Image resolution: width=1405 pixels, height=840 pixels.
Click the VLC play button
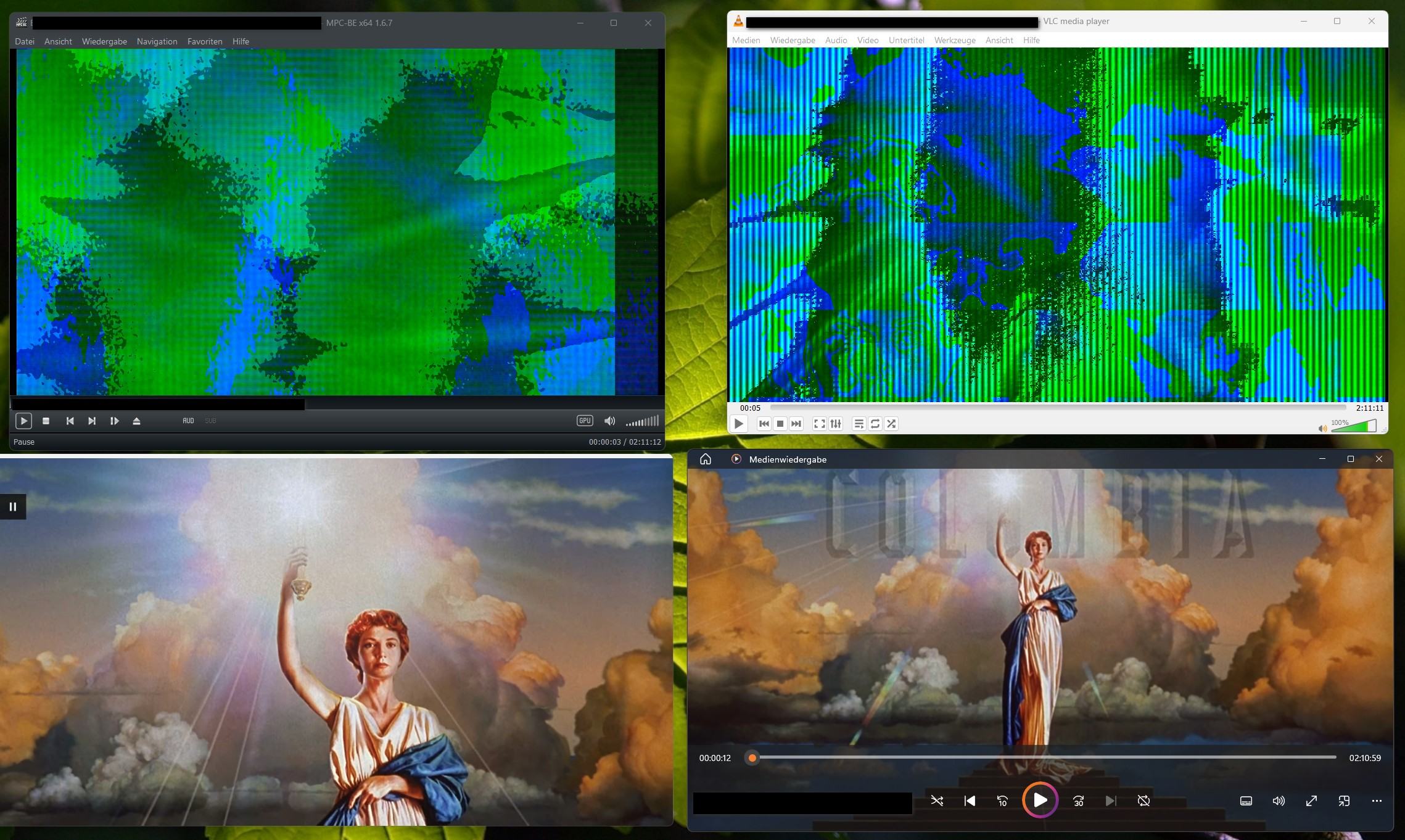[738, 424]
